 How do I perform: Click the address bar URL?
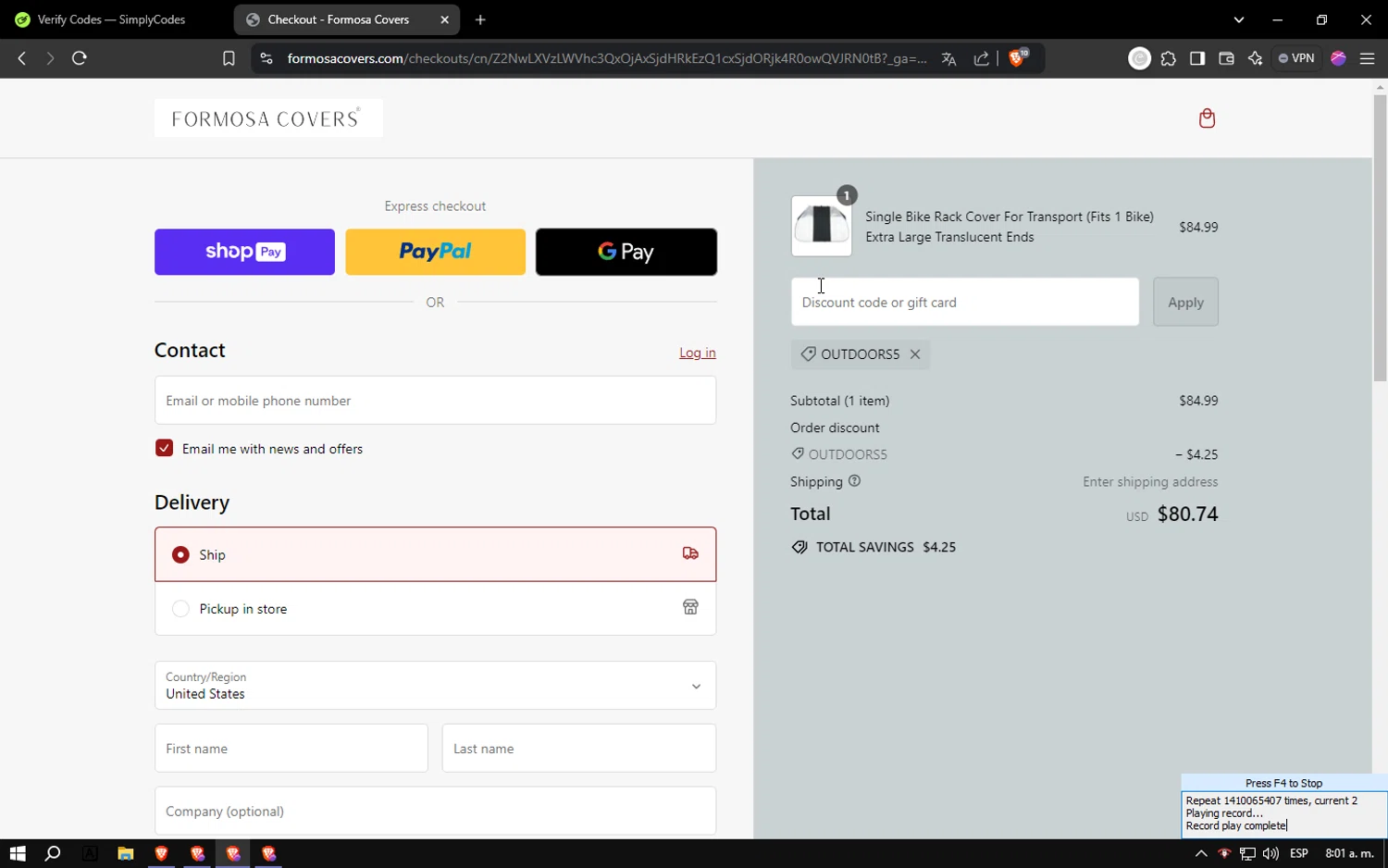pos(606,58)
